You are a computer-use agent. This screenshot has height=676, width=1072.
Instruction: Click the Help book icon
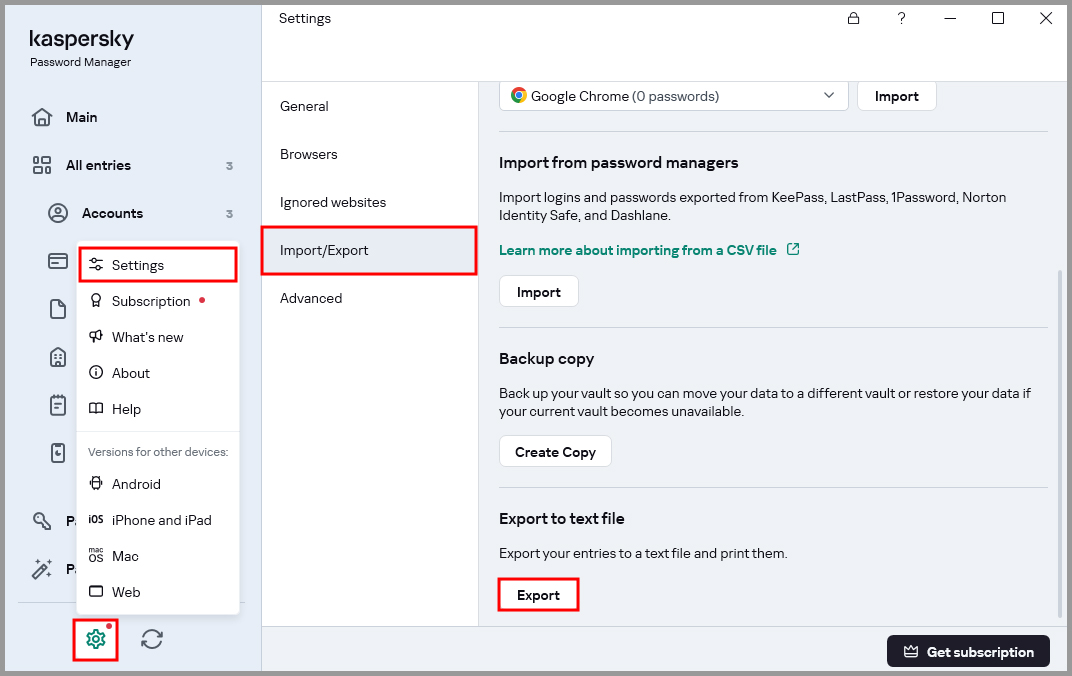[x=96, y=409]
